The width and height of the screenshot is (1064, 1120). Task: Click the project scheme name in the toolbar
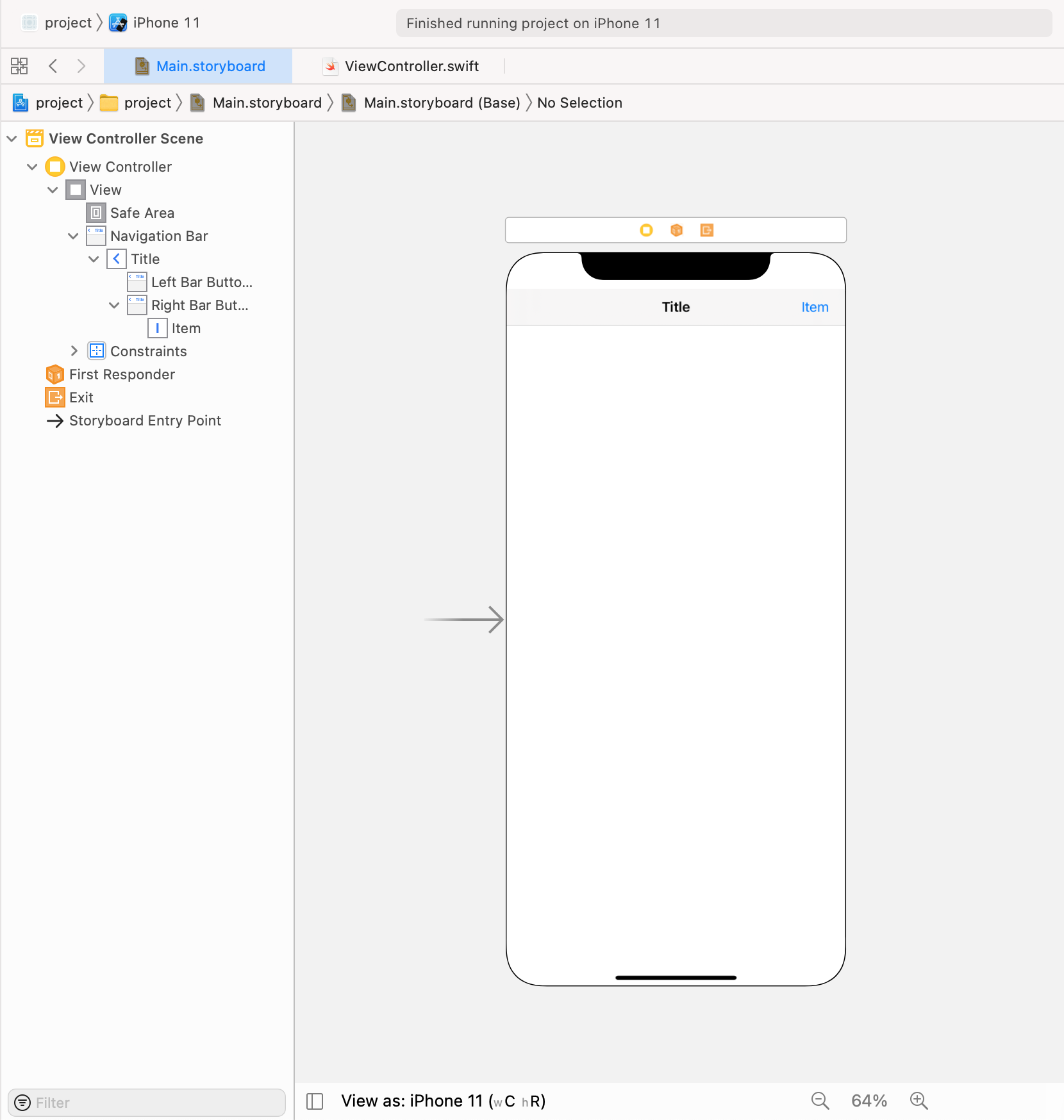pyautogui.click(x=68, y=23)
